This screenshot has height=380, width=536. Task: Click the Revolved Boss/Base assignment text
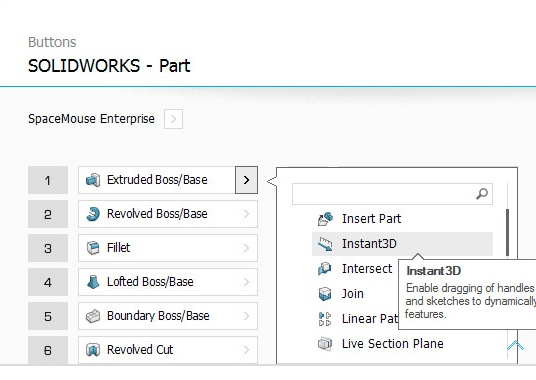click(157, 214)
